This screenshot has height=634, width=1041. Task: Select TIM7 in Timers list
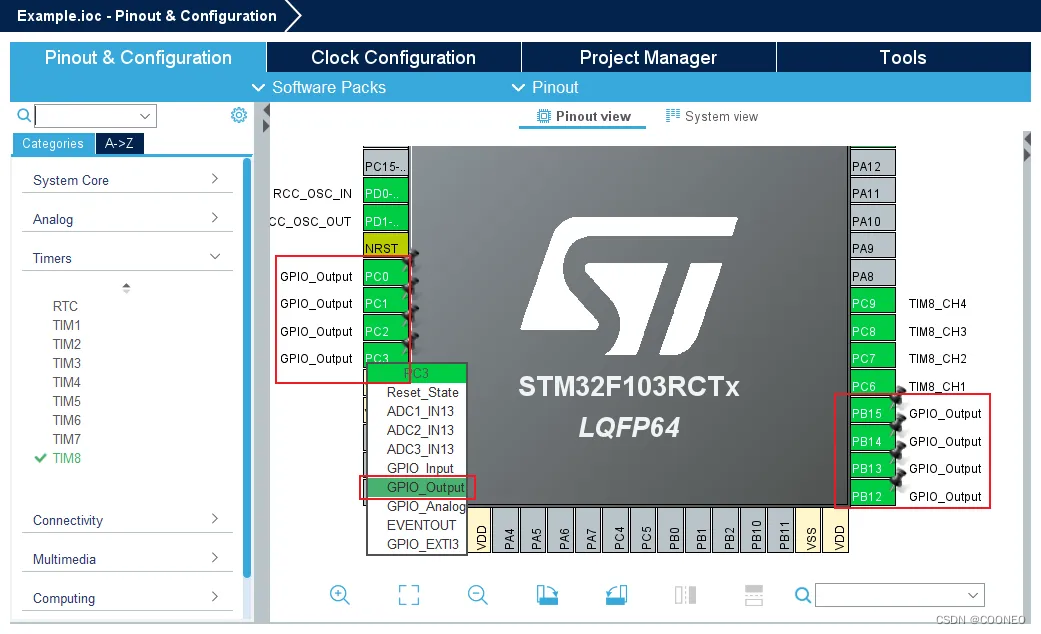click(66, 439)
